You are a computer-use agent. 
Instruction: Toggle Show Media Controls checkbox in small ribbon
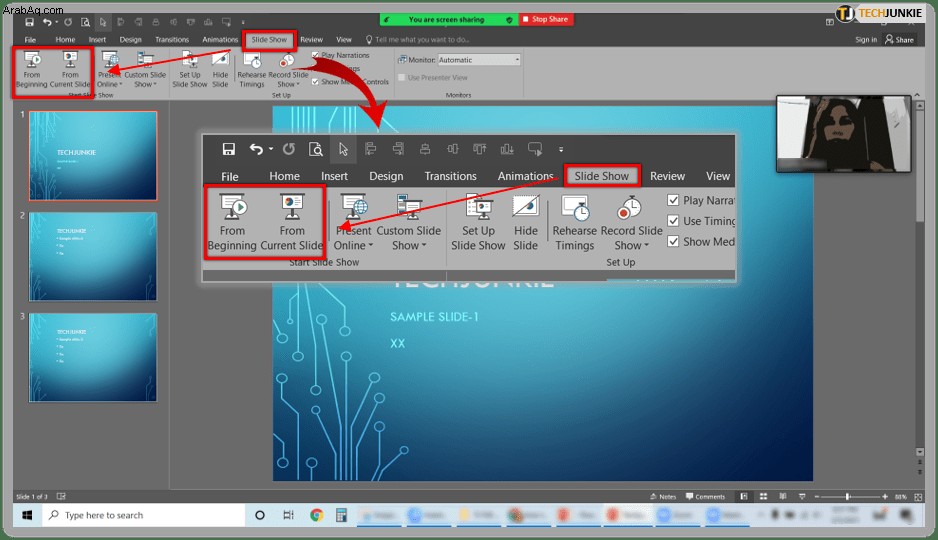[x=315, y=82]
